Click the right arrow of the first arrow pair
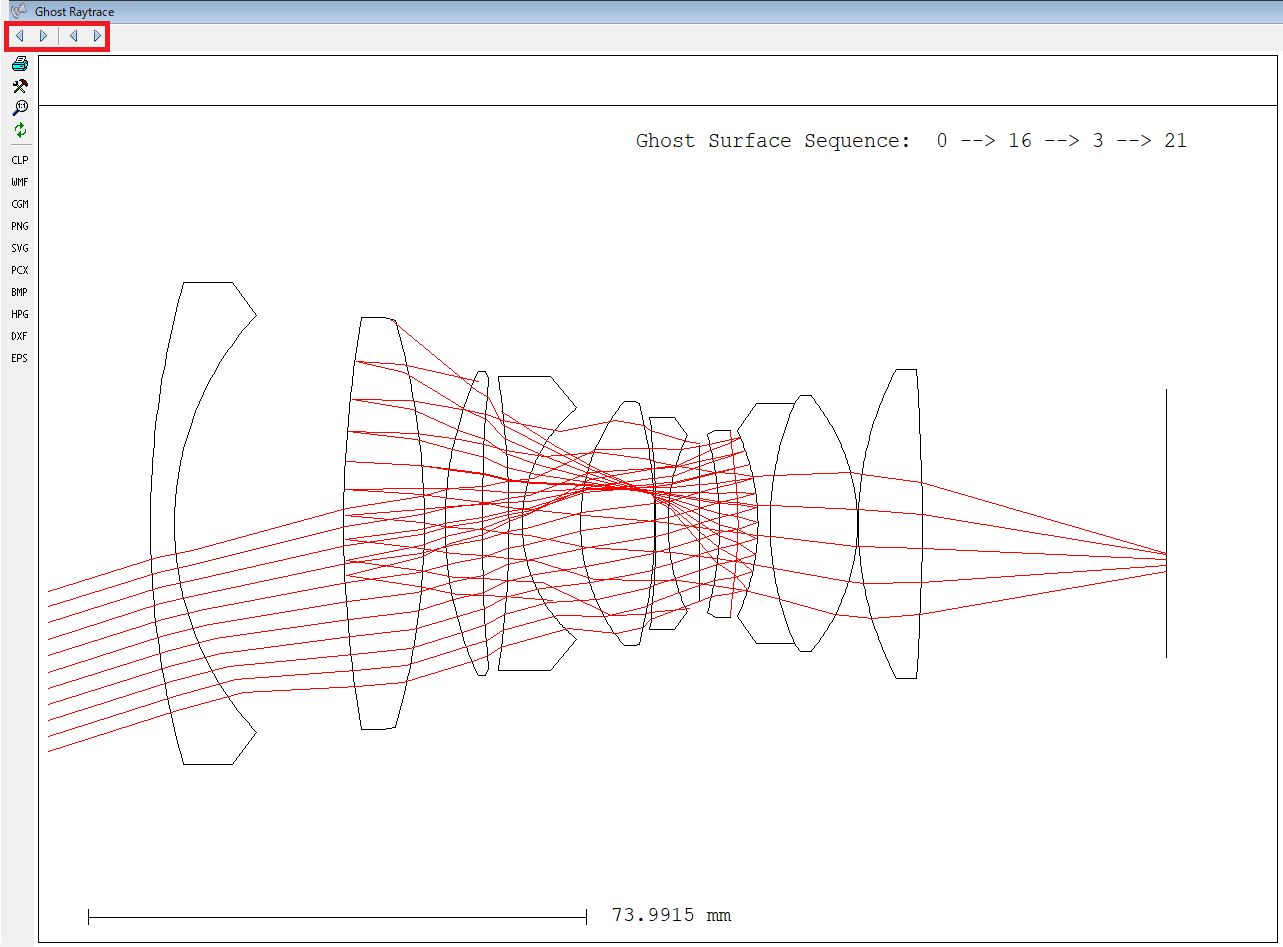 tap(43, 36)
